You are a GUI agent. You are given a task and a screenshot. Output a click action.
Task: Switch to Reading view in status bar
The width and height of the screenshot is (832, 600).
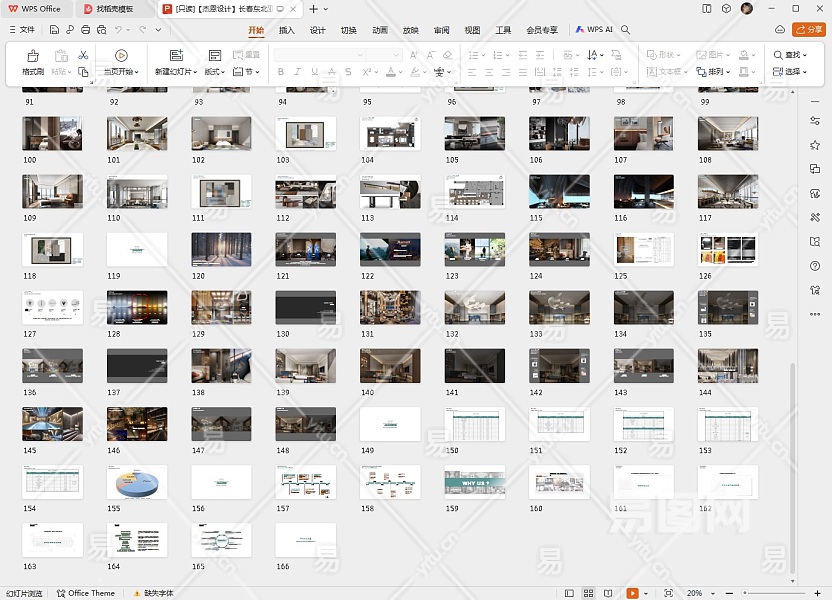coord(609,593)
